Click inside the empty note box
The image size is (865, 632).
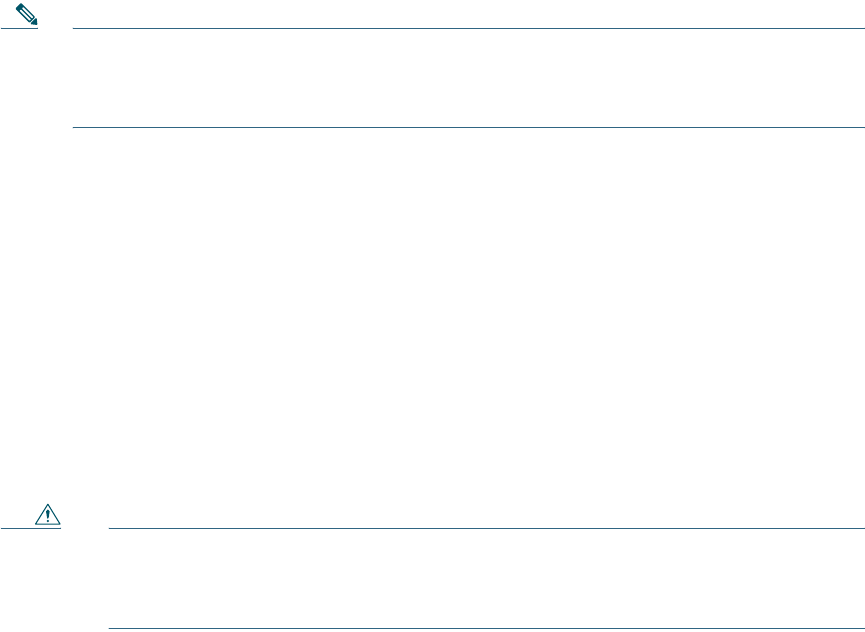470,78
